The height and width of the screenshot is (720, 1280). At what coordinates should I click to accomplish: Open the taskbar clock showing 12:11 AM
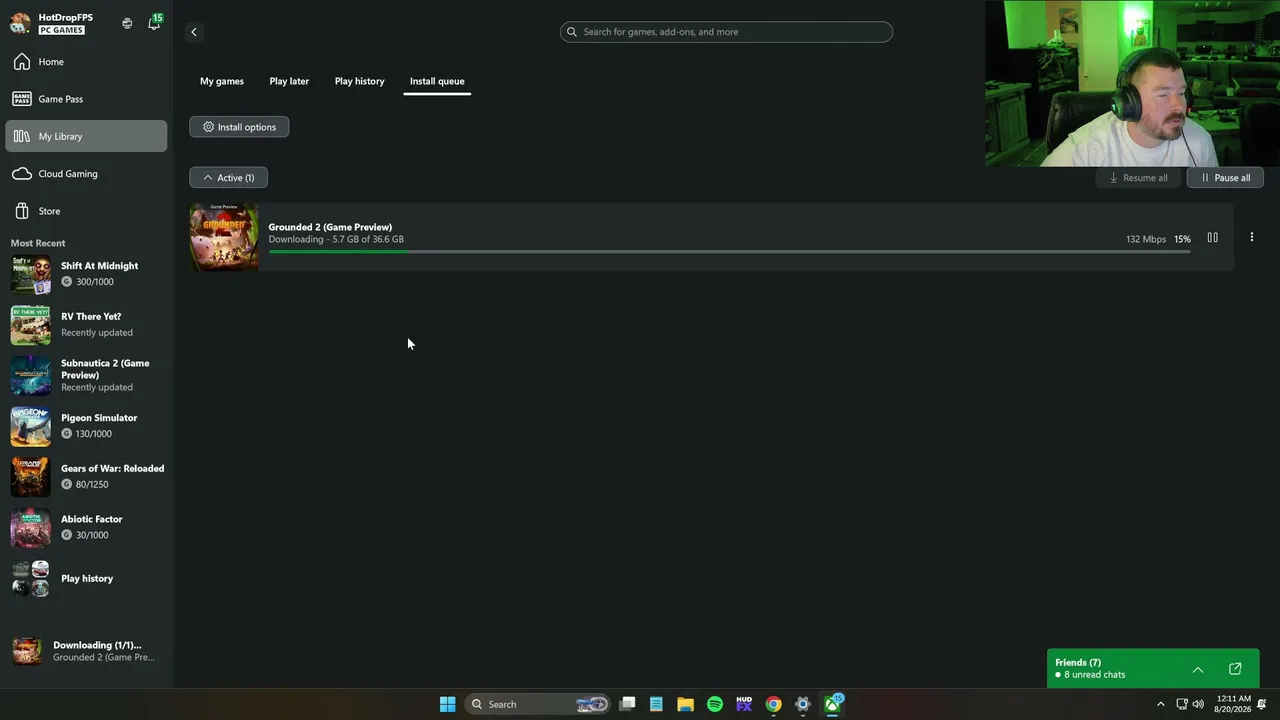tap(1234, 704)
